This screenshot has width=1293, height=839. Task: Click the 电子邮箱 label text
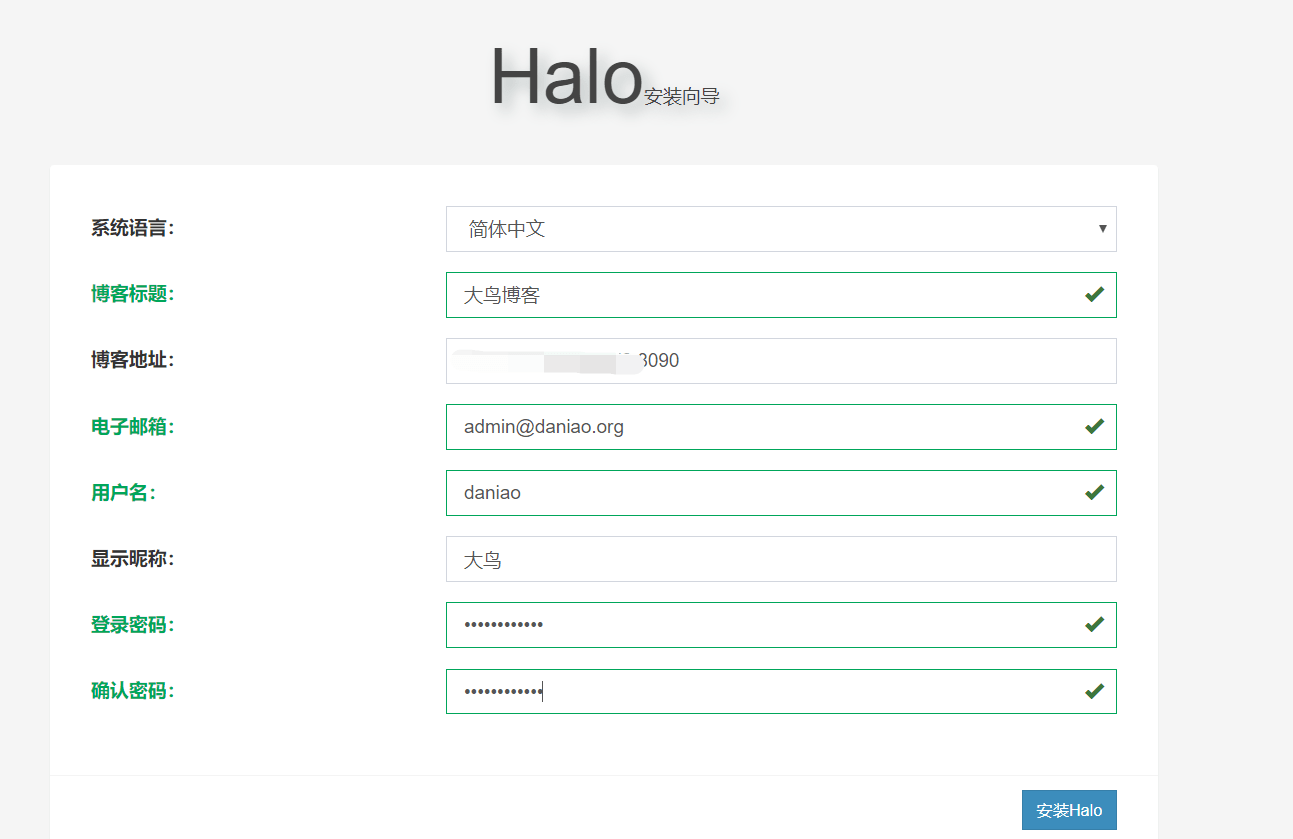pyautogui.click(x=132, y=427)
